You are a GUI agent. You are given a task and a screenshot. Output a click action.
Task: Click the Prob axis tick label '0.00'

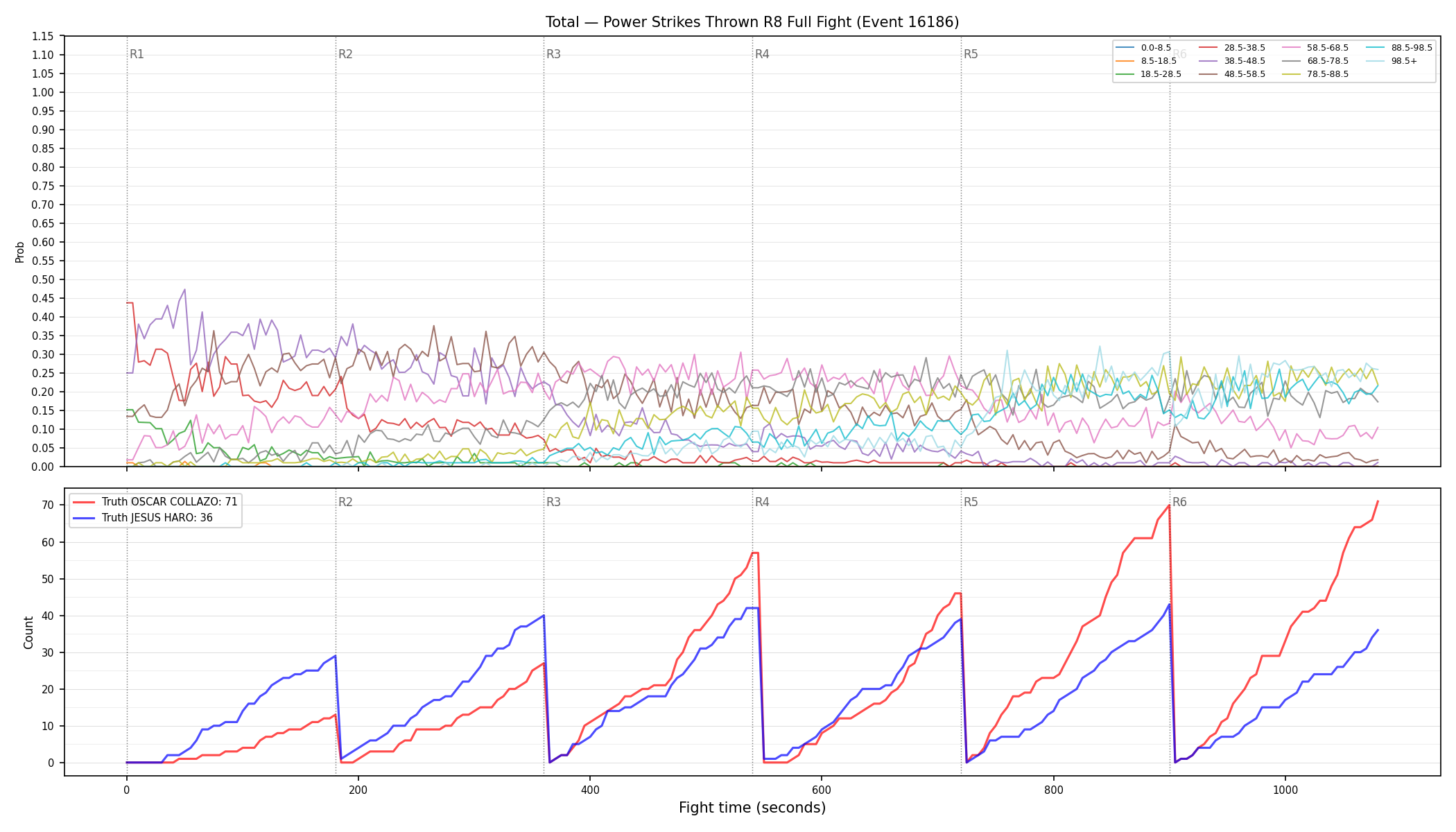pos(43,467)
